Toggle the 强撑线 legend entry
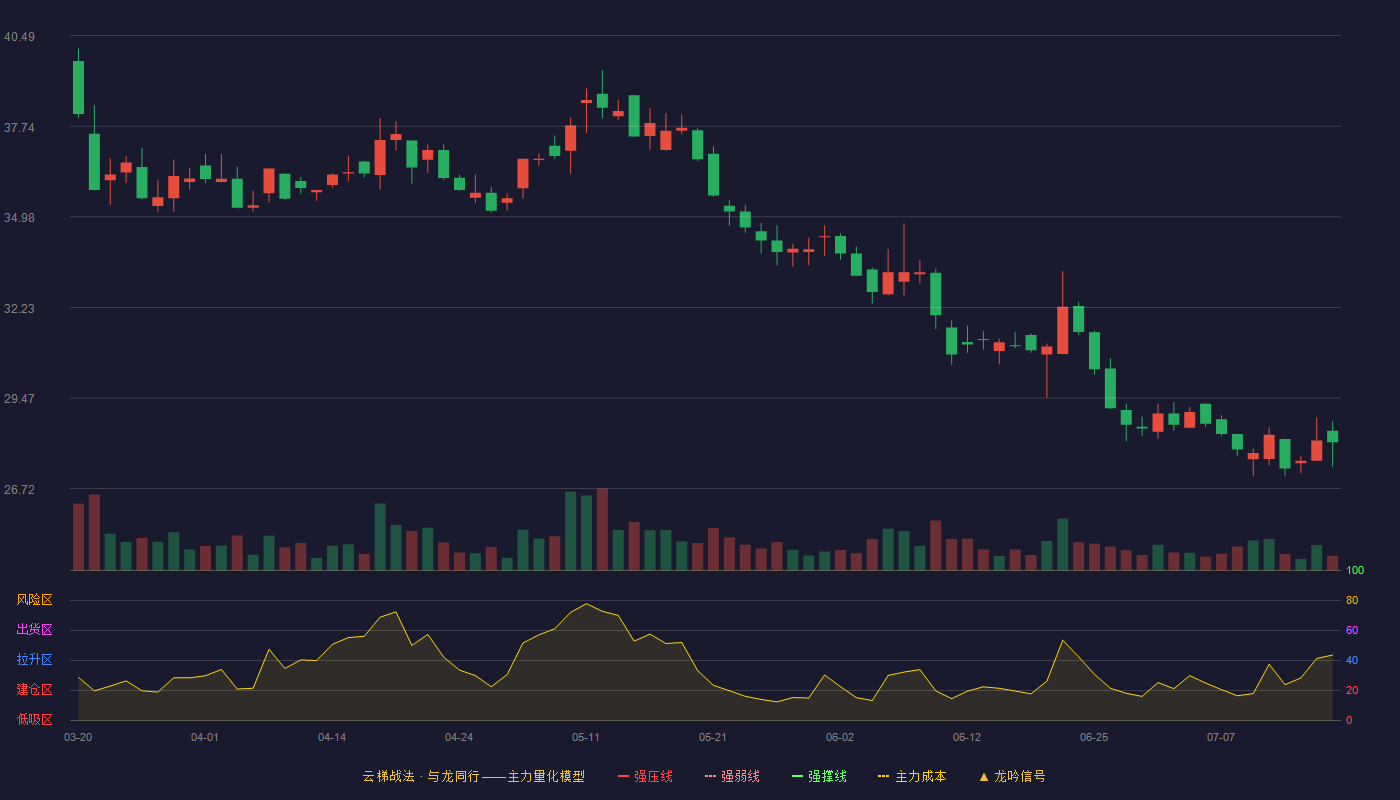The width and height of the screenshot is (1400, 800). point(819,776)
